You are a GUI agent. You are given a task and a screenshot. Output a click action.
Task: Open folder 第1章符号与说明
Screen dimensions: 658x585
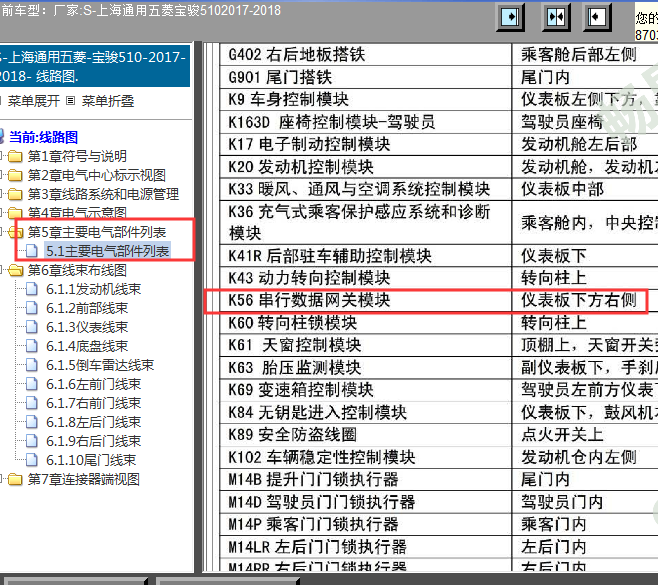point(77,156)
